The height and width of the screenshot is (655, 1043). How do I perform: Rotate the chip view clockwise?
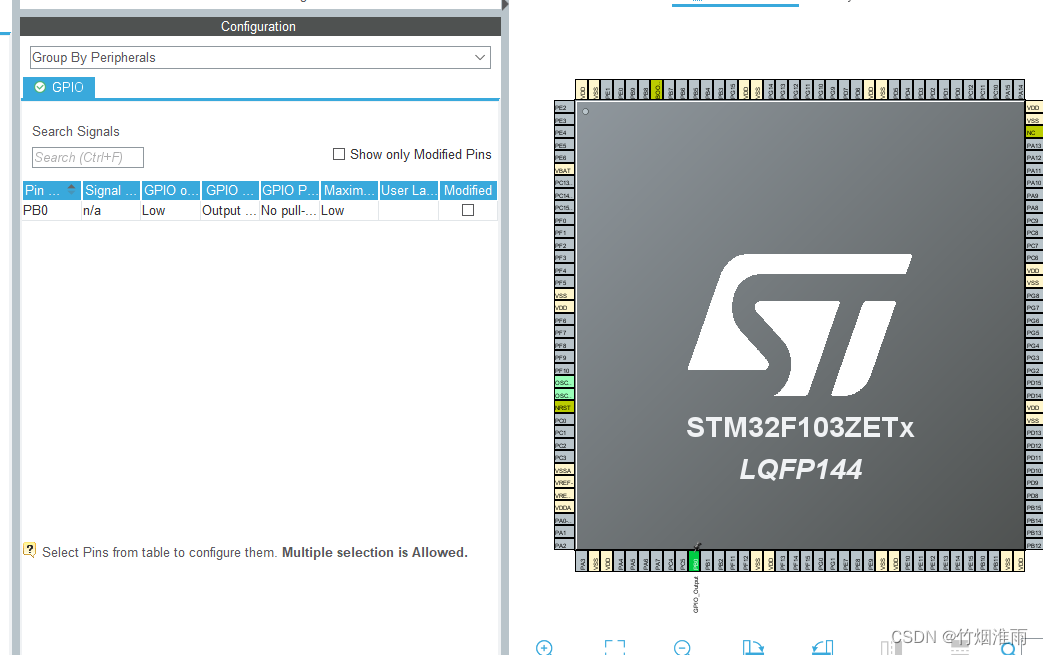754,648
